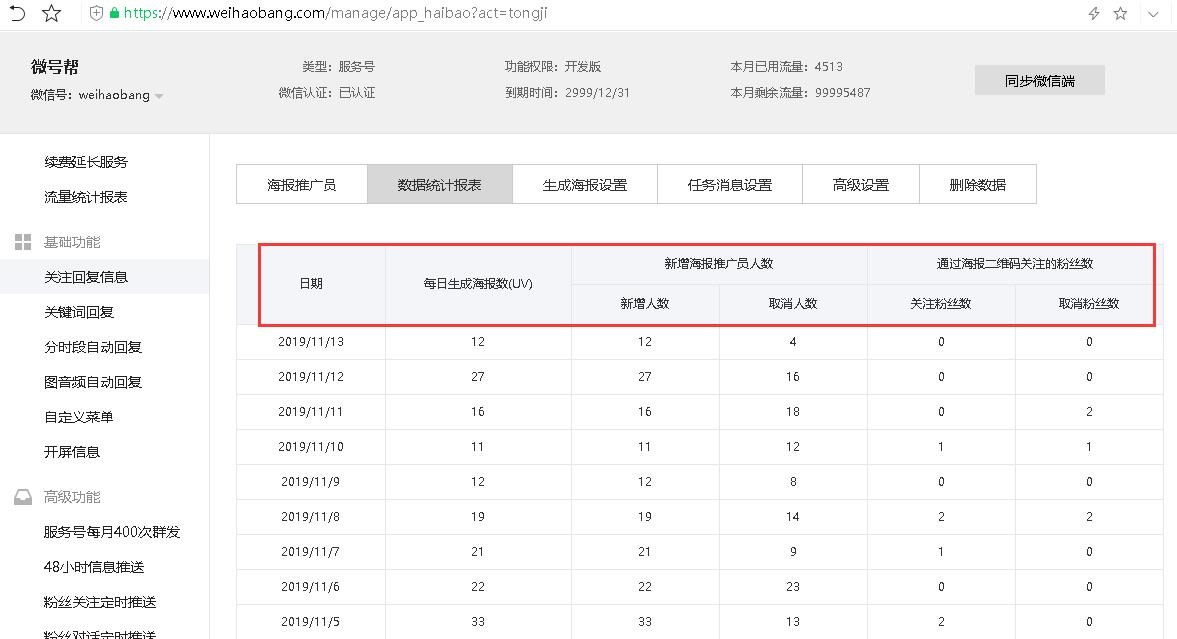
Task: Click the page URL in the address bar
Action: point(336,13)
